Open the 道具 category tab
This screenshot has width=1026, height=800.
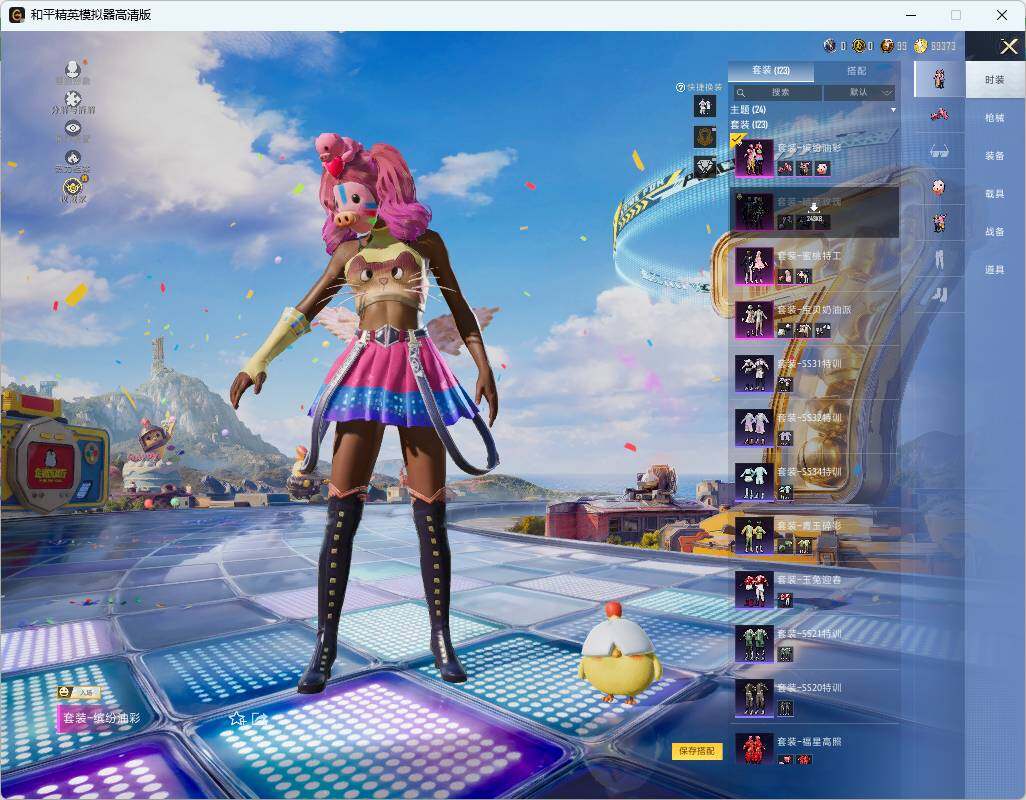[x=995, y=270]
